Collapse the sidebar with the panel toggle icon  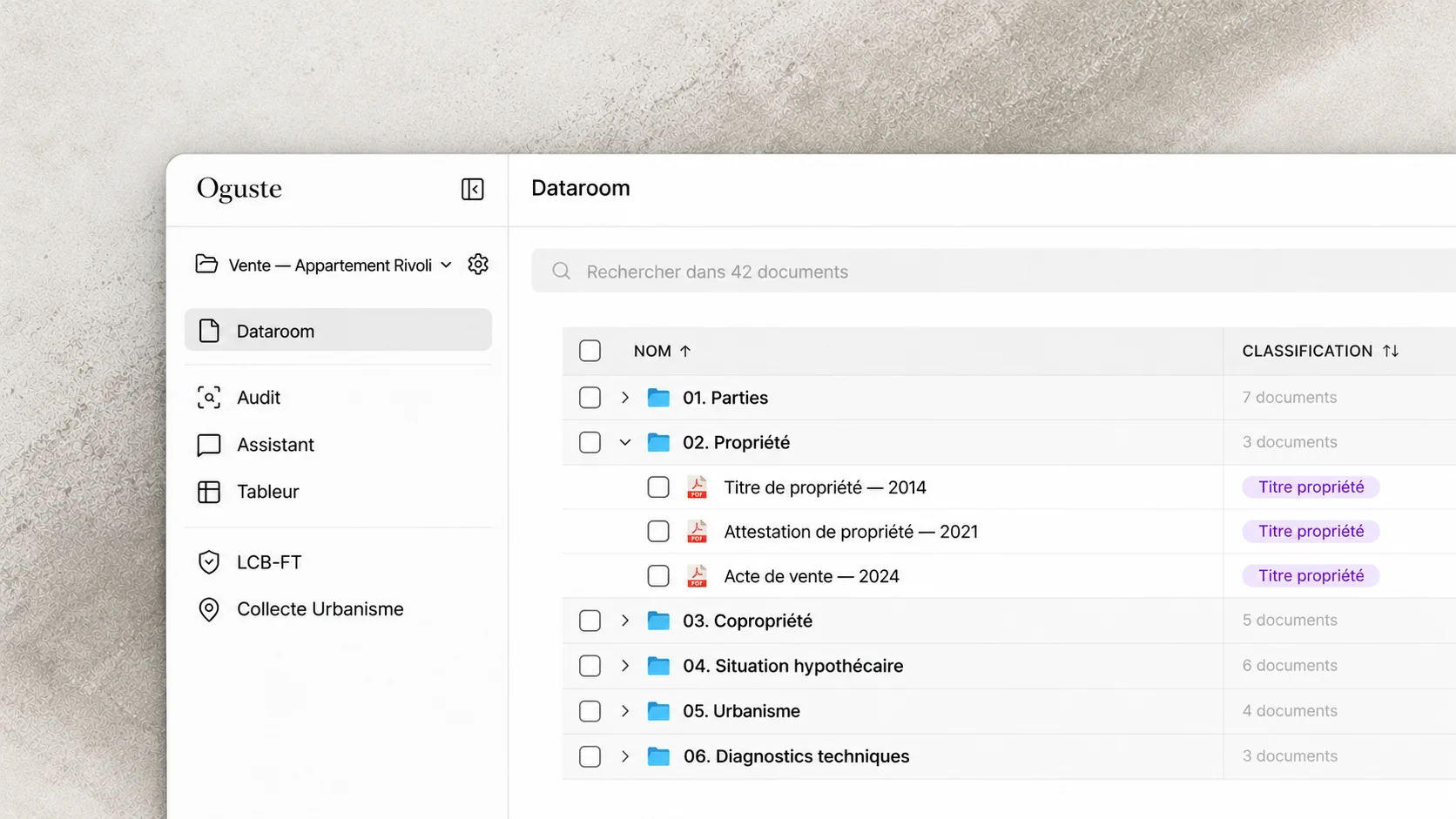click(472, 189)
